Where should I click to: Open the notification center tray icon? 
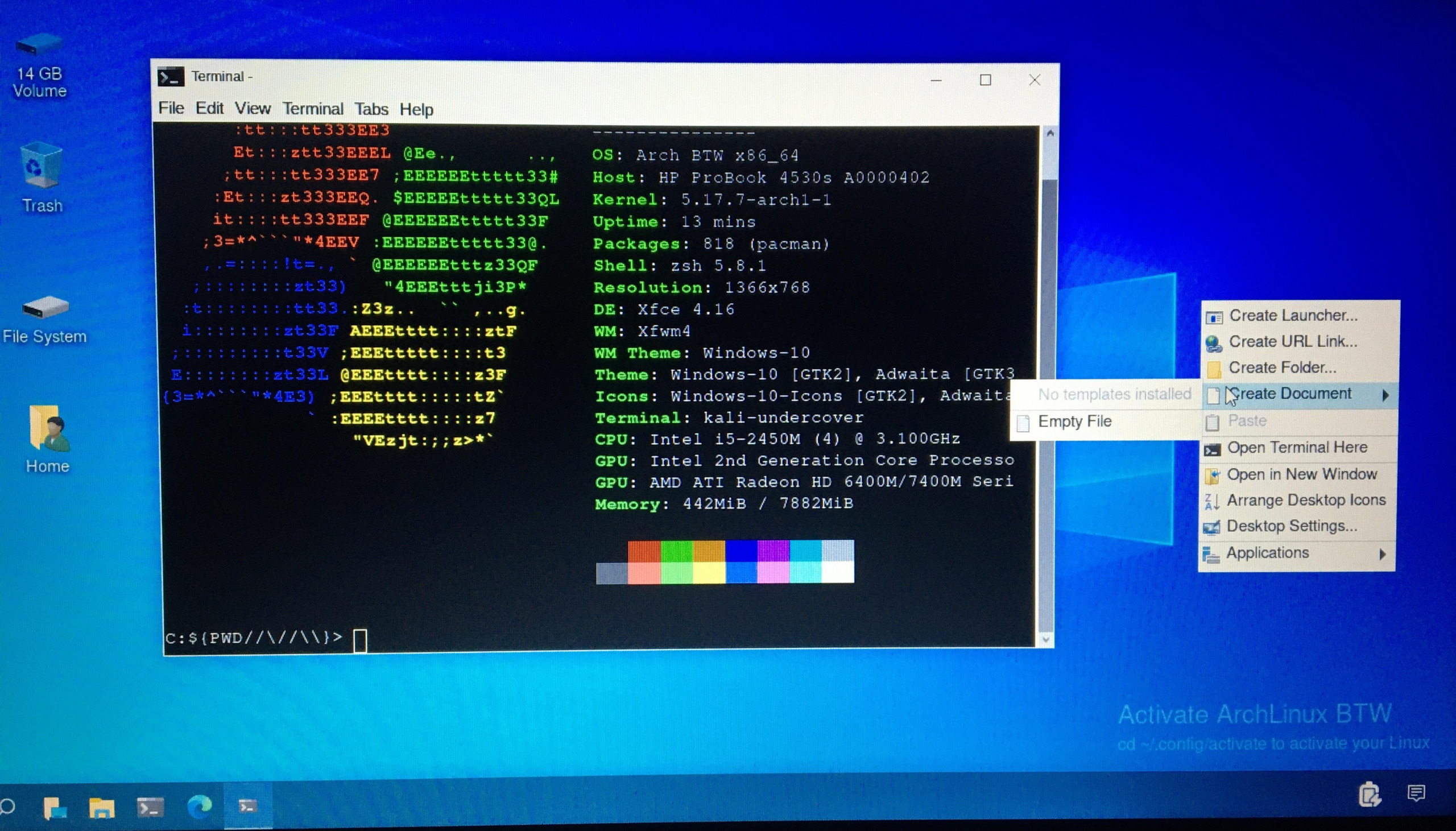(1416, 793)
